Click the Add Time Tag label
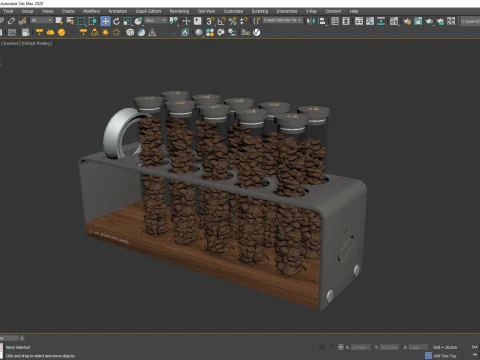Screen dimensions: 480x360 tap(444, 356)
